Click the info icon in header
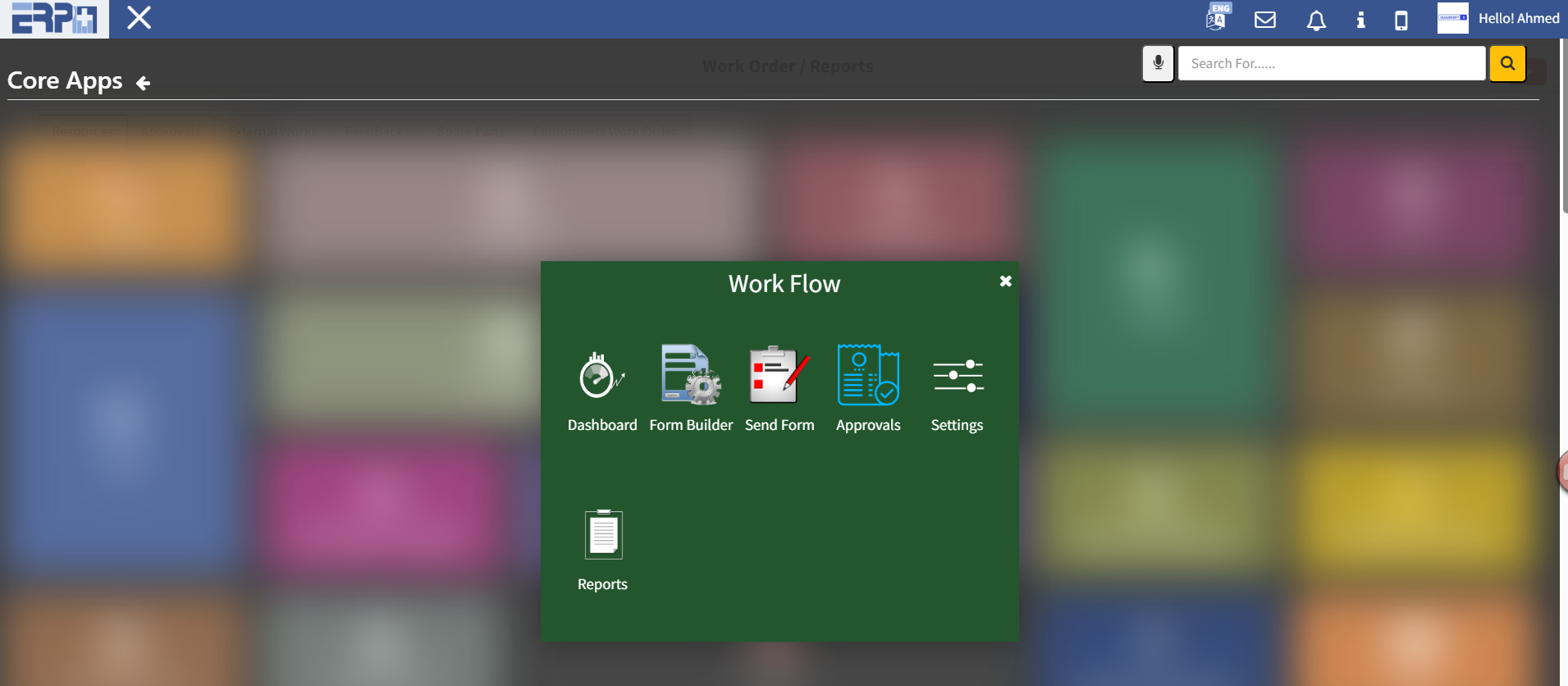1568x686 pixels. tap(1360, 20)
